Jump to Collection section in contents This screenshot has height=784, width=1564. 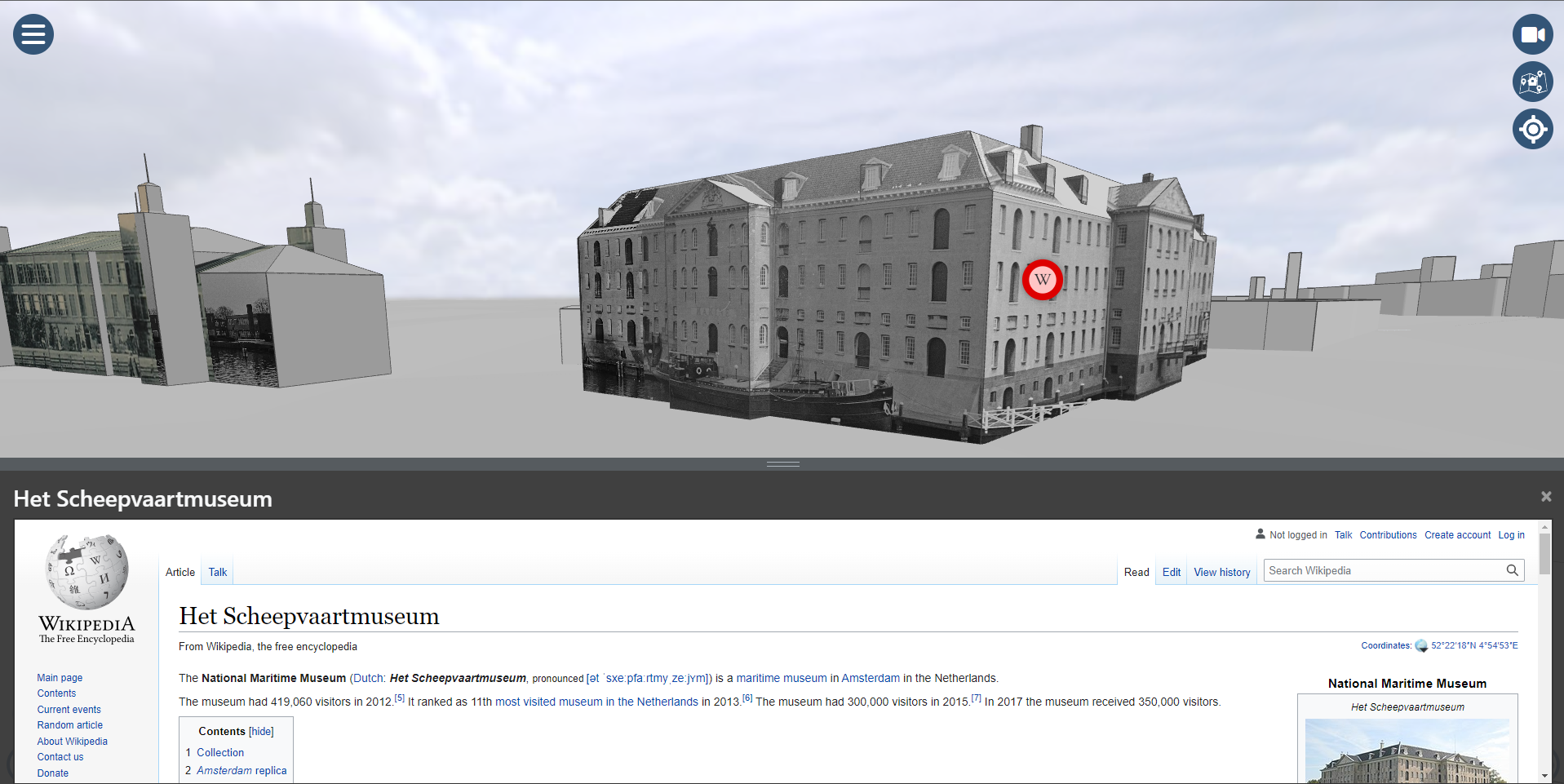[x=220, y=753]
